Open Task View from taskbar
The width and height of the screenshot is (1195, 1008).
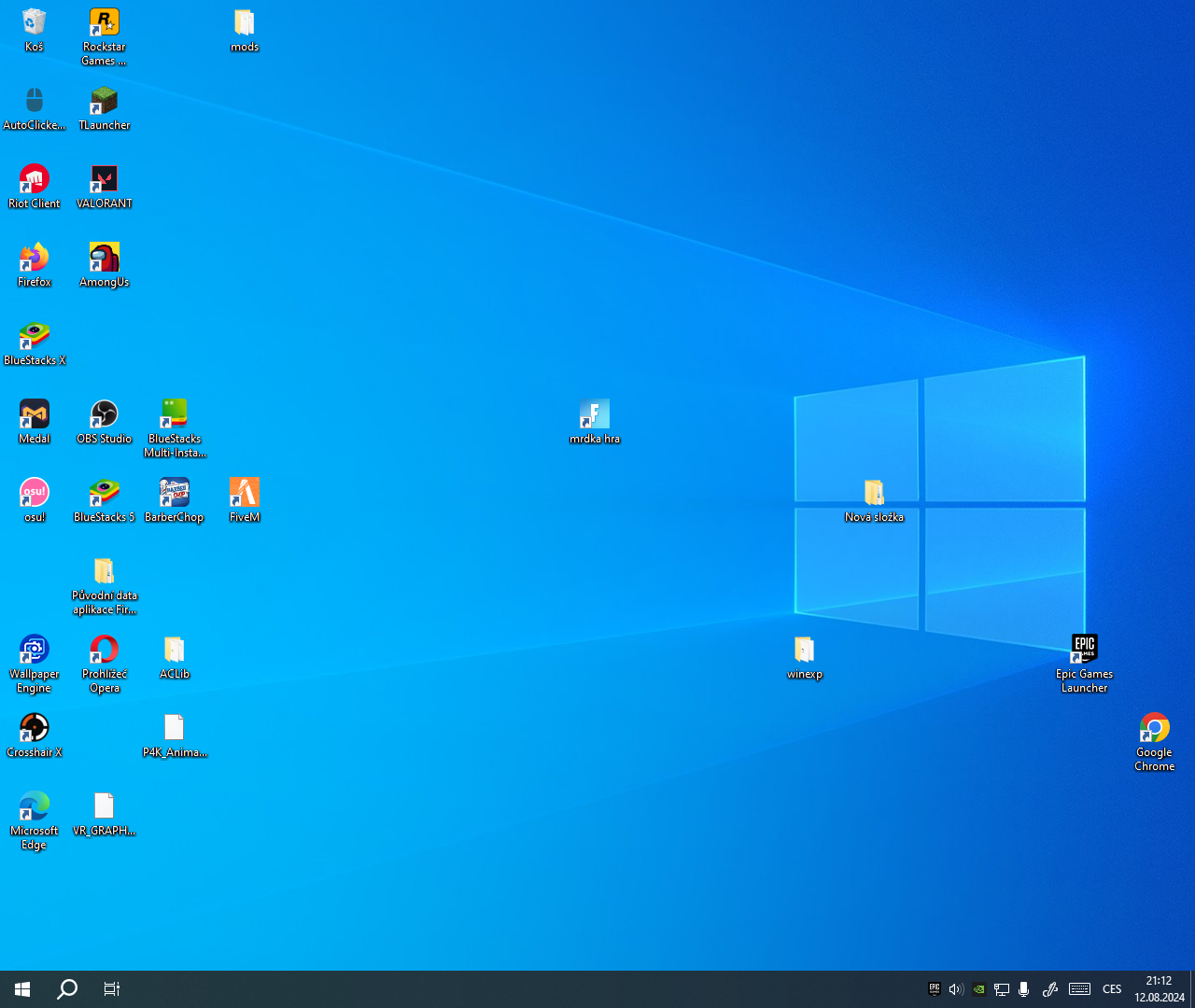tap(111, 989)
